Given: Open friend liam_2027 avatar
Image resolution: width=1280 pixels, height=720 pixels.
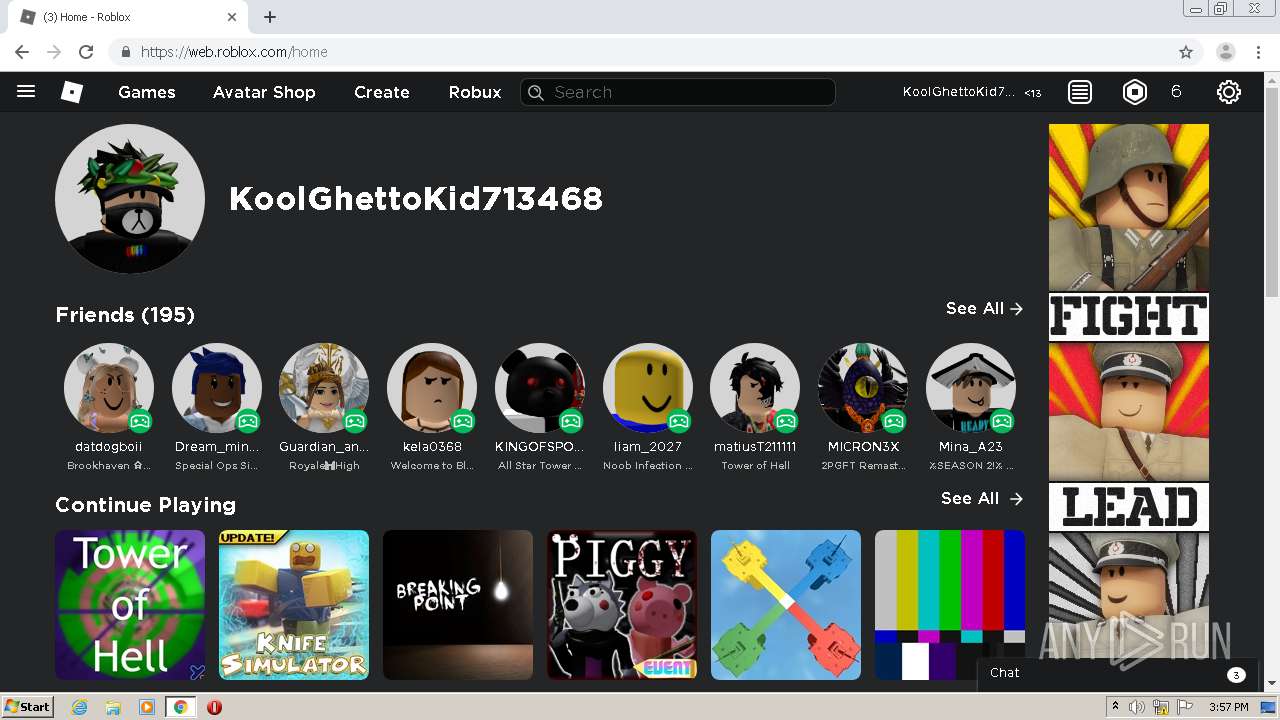Looking at the screenshot, I should (648, 388).
